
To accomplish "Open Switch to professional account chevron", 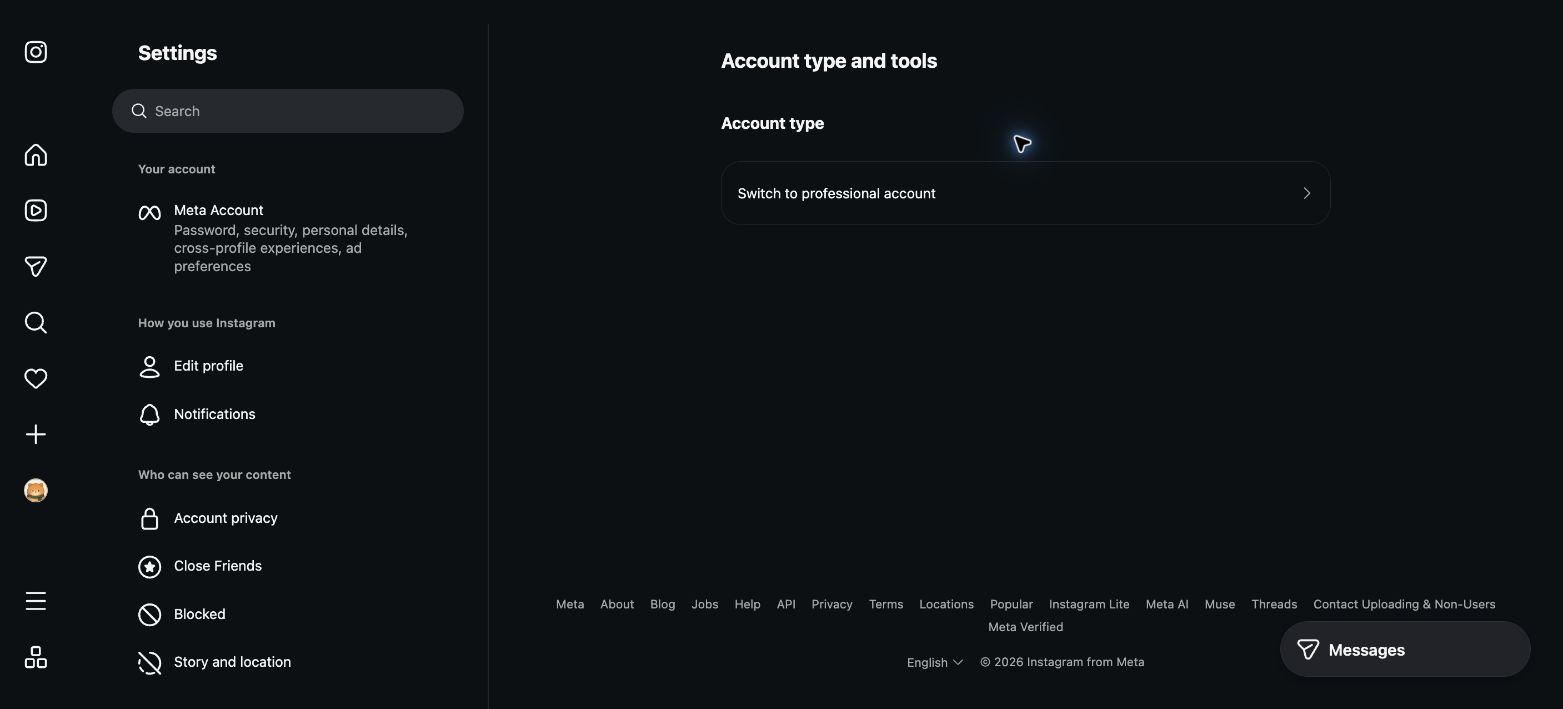I will coord(1306,193).
